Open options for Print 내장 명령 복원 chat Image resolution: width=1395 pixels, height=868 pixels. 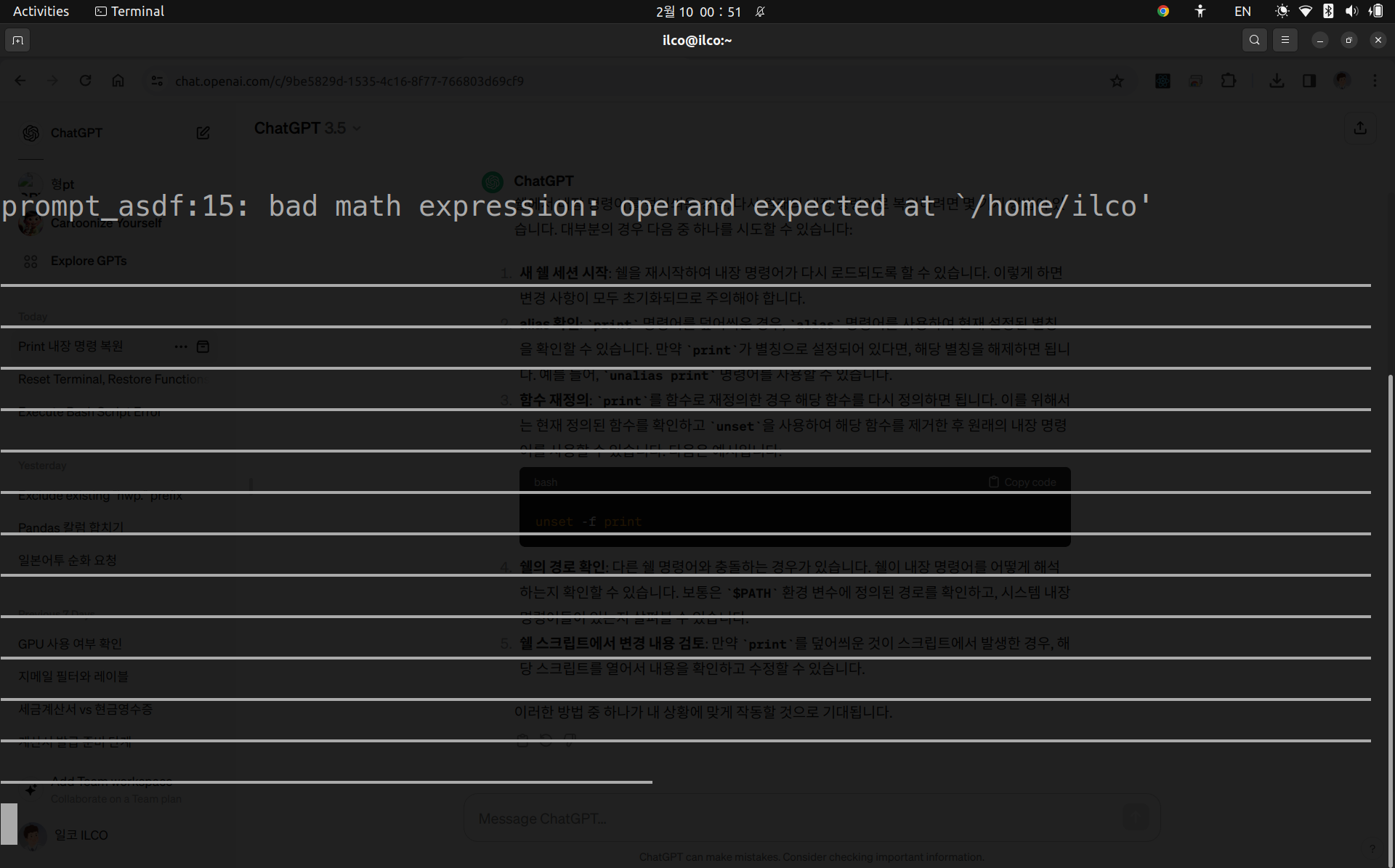tap(181, 346)
